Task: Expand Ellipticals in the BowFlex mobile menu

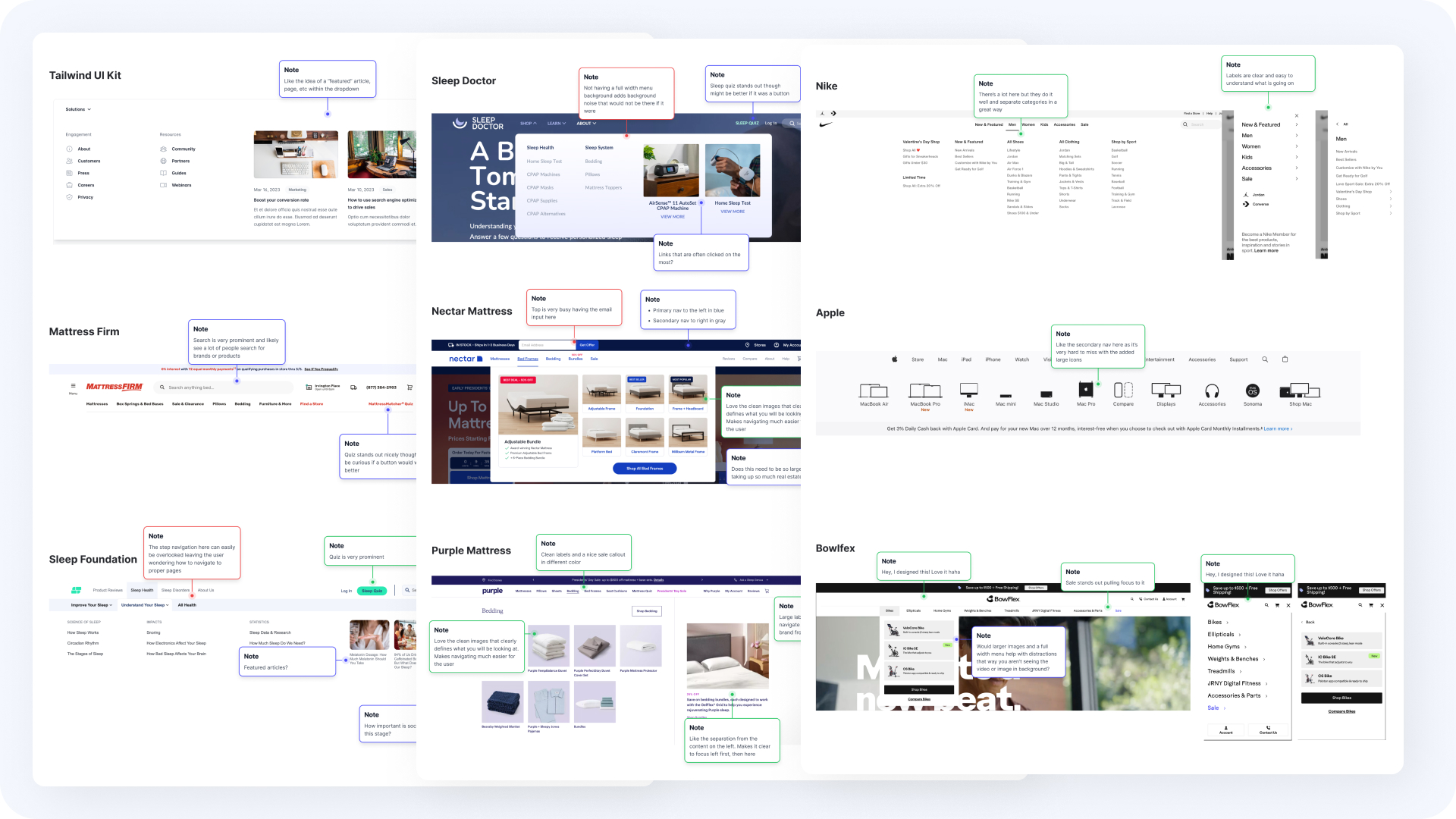Action: (x=1225, y=635)
